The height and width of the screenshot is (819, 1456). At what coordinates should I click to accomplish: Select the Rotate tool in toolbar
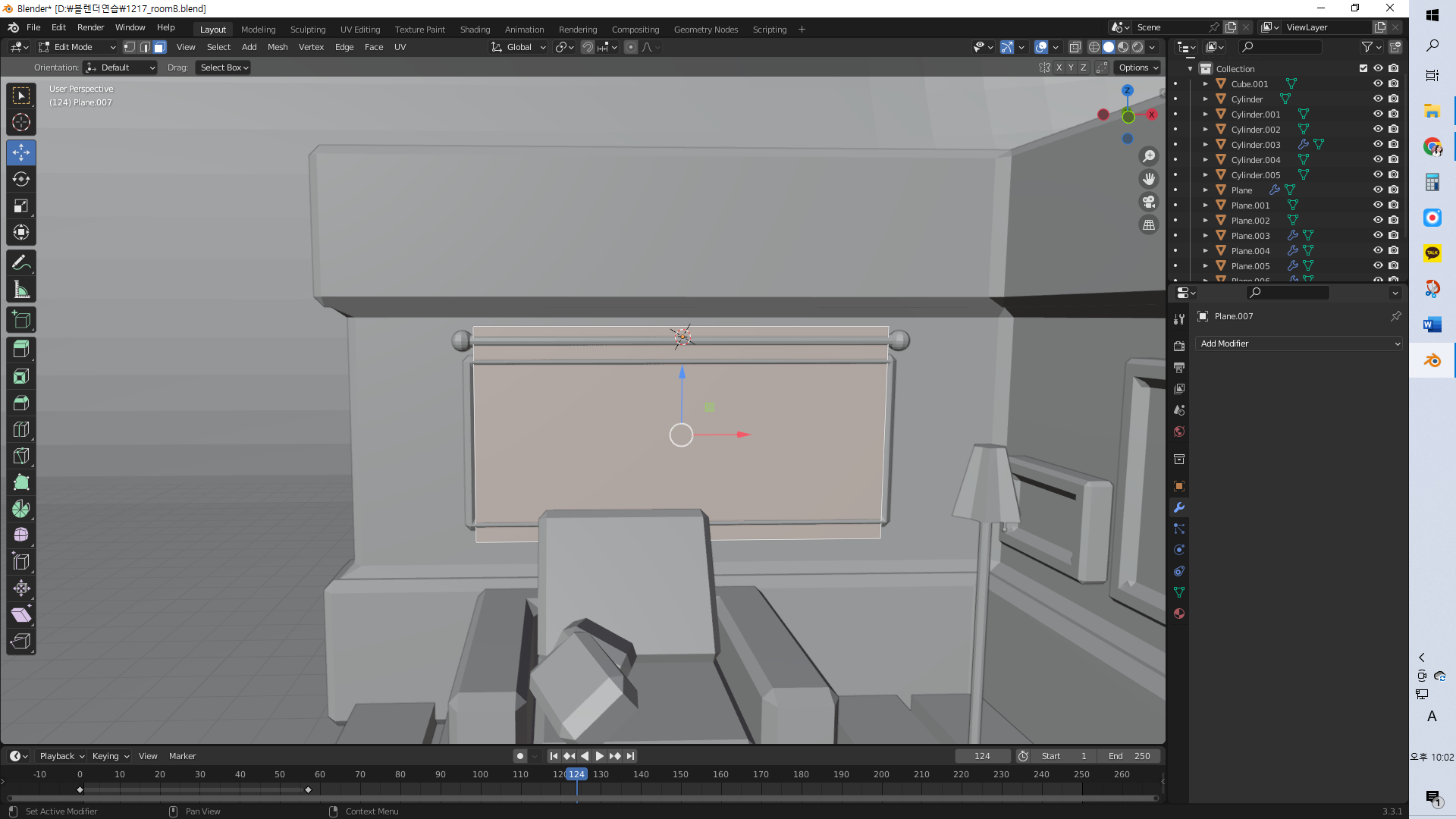21,180
